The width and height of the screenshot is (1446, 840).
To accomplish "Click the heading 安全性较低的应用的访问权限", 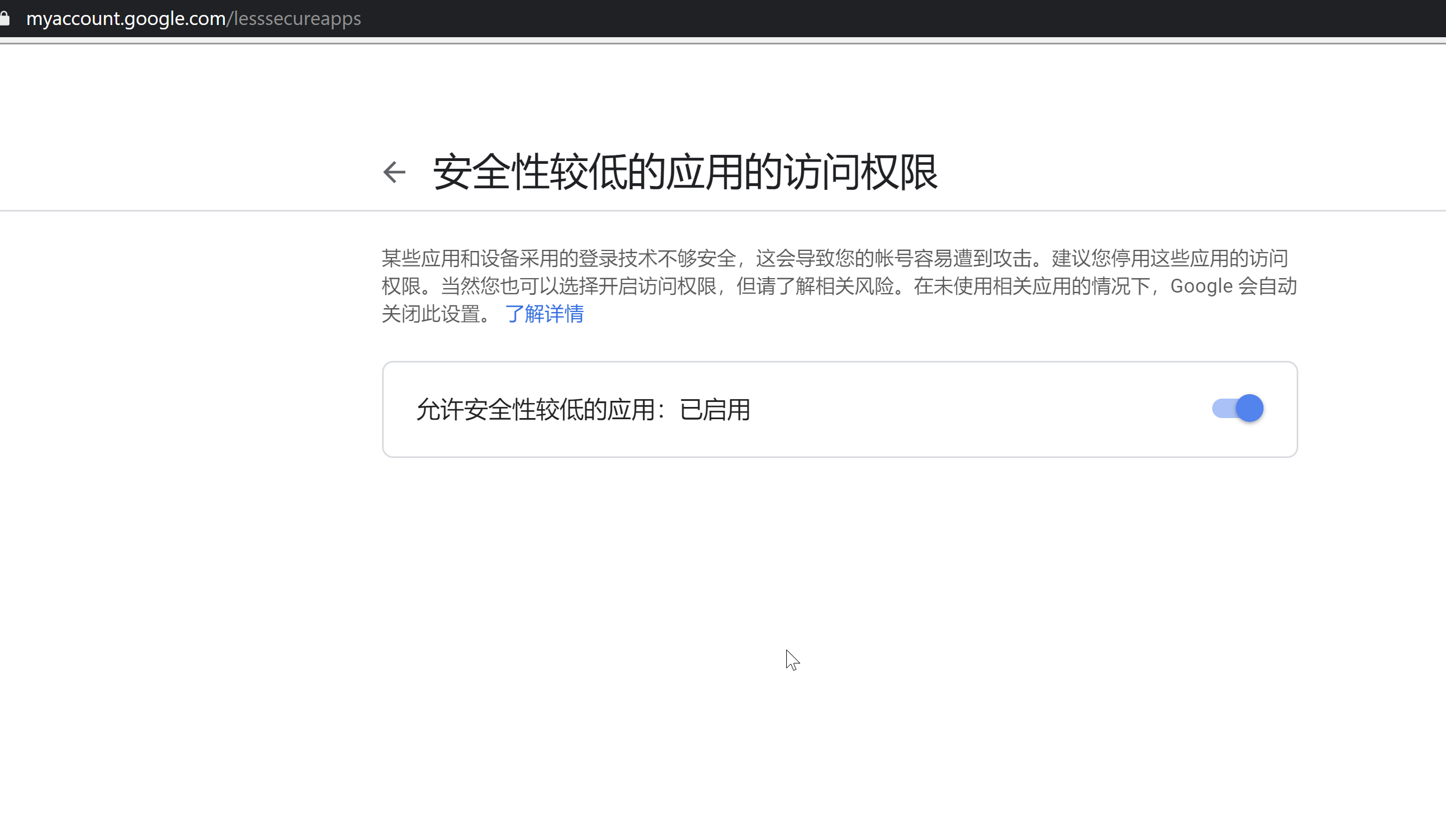I will coord(685,172).
